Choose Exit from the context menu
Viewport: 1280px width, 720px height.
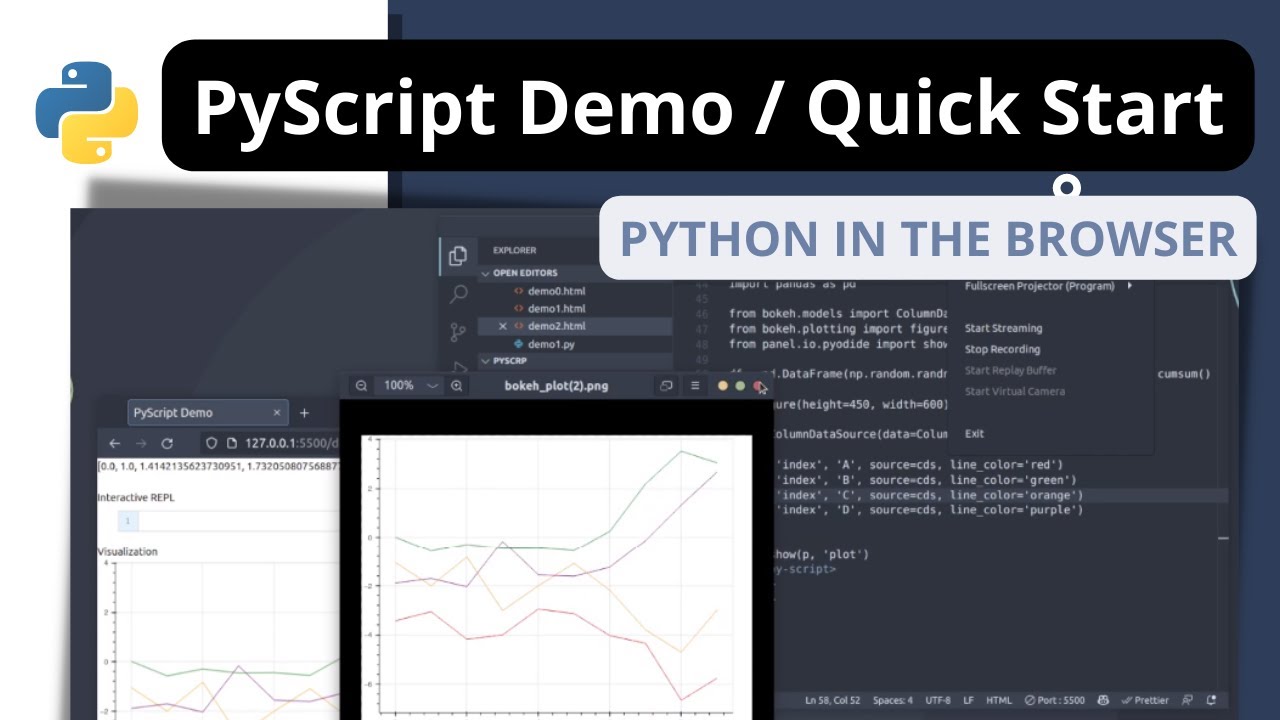pos(974,433)
